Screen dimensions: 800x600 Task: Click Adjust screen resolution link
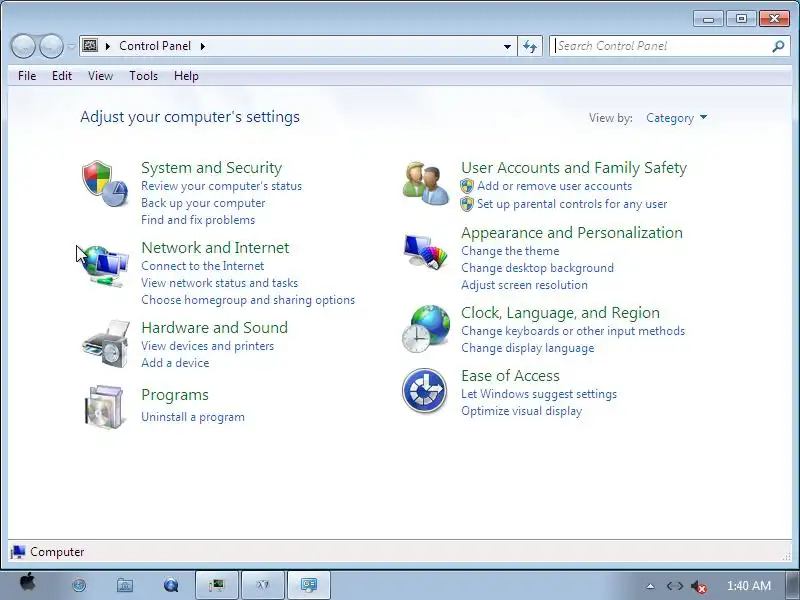click(x=524, y=285)
